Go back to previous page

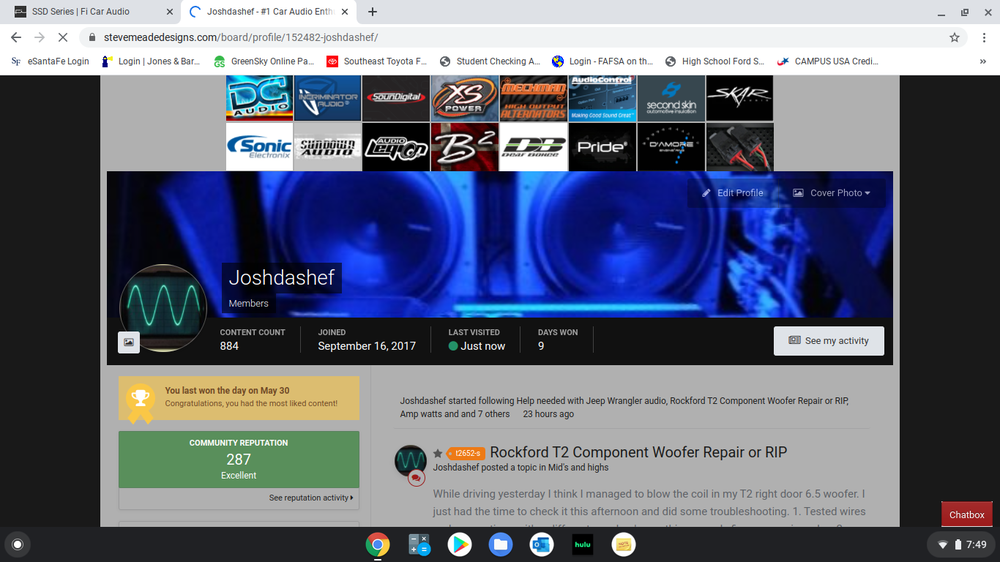[16, 38]
